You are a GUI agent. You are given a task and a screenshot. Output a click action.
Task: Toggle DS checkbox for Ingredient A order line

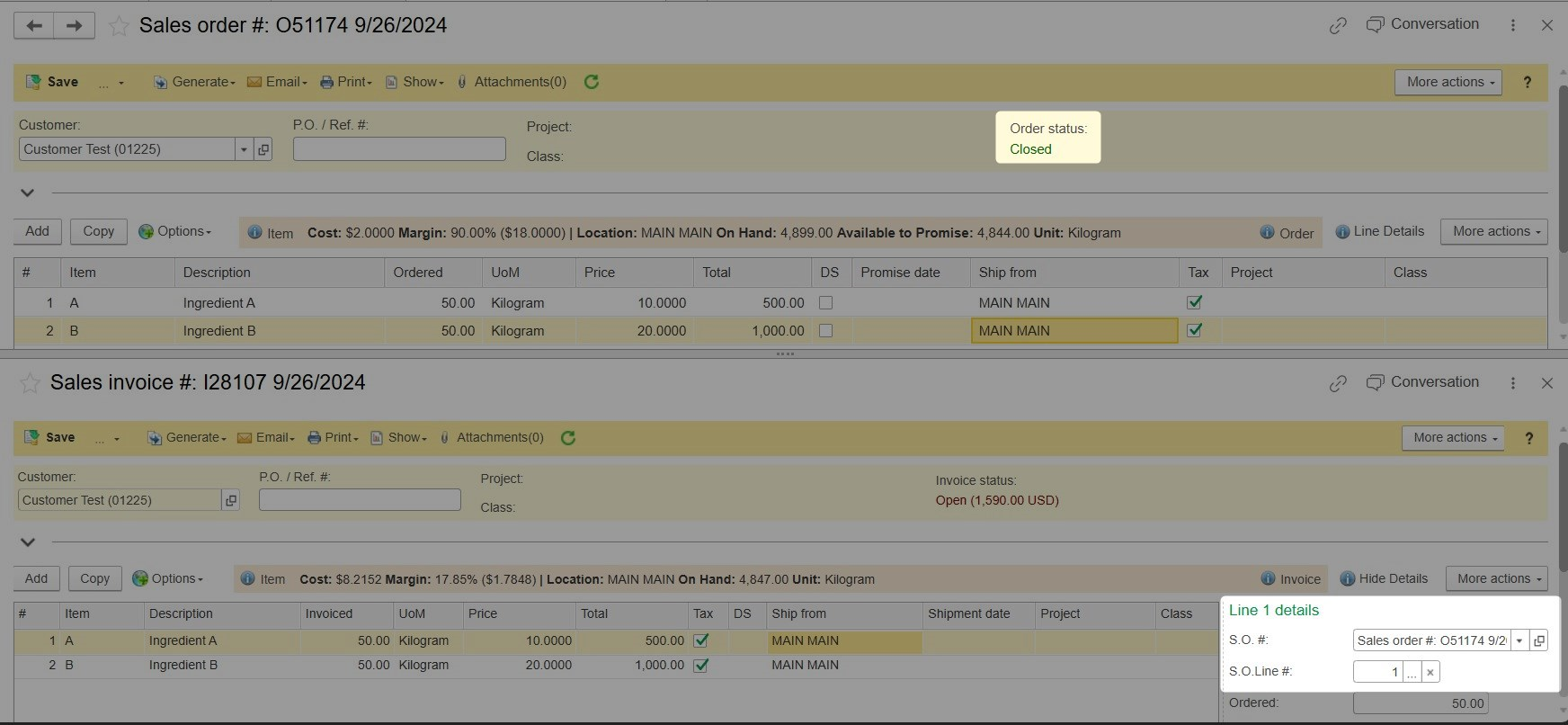pos(825,303)
